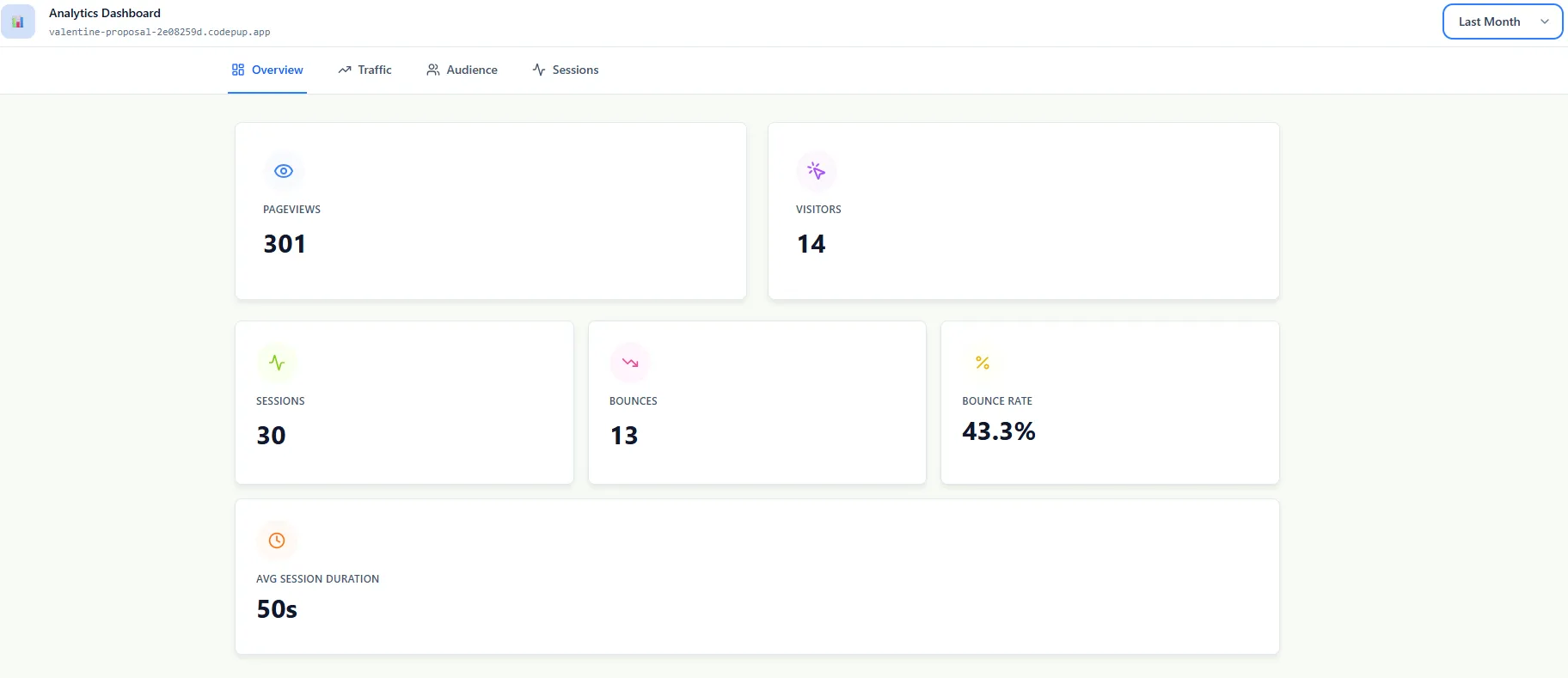
Task: Click the Avg Session Duration clock icon
Action: coord(277,541)
